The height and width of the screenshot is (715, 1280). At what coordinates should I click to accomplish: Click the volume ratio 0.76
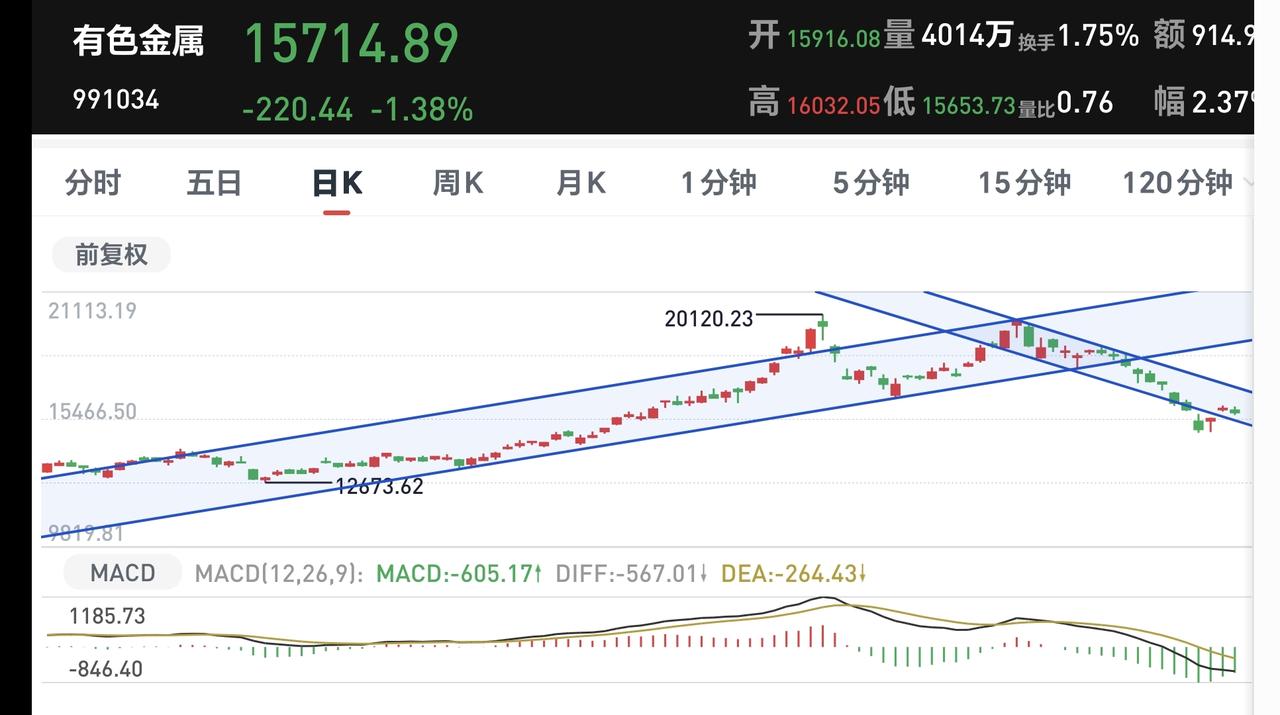(1085, 102)
